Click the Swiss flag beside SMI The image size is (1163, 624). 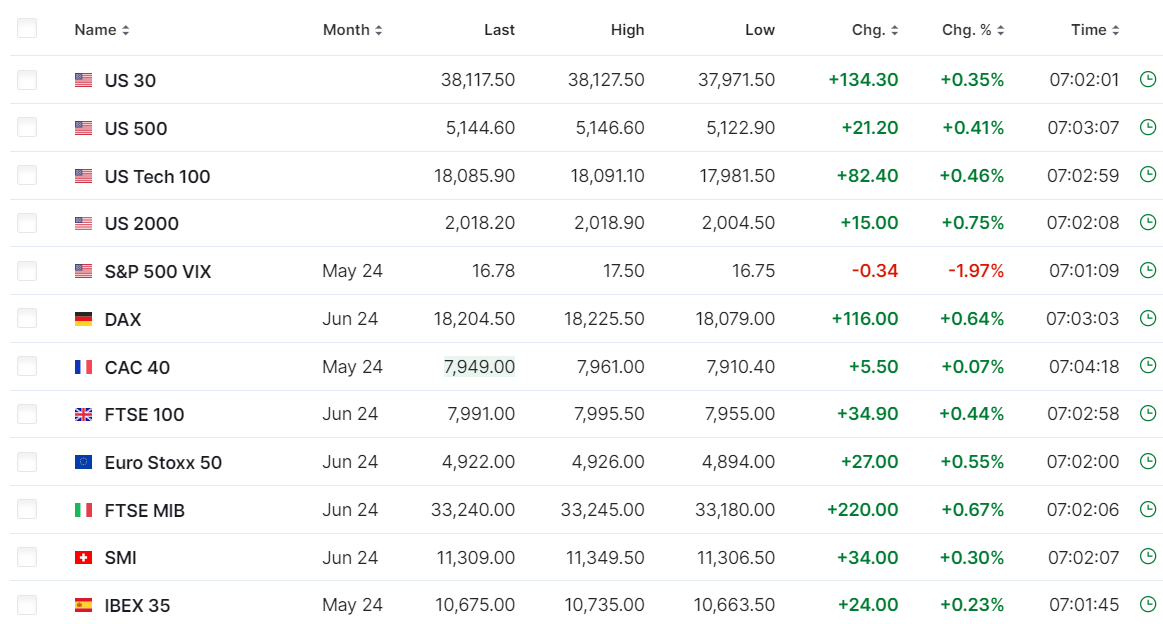coord(83,557)
